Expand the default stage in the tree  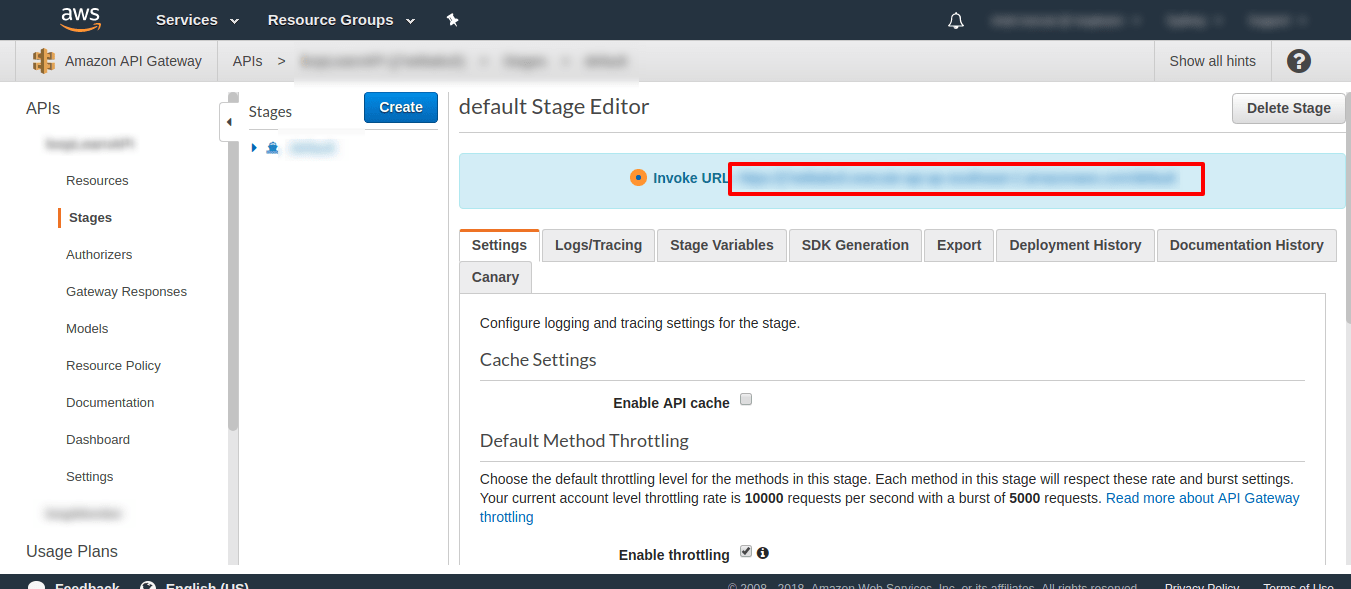[254, 147]
